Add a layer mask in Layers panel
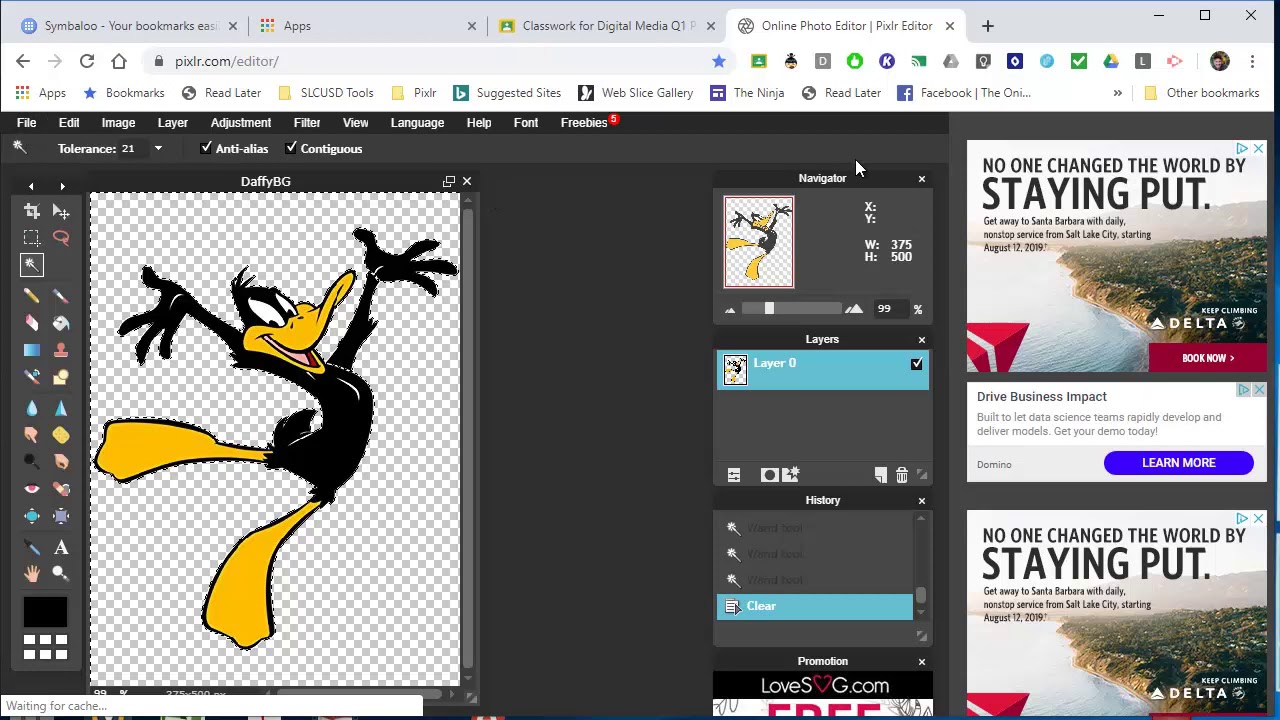Viewport: 1280px width, 720px height. 769,475
